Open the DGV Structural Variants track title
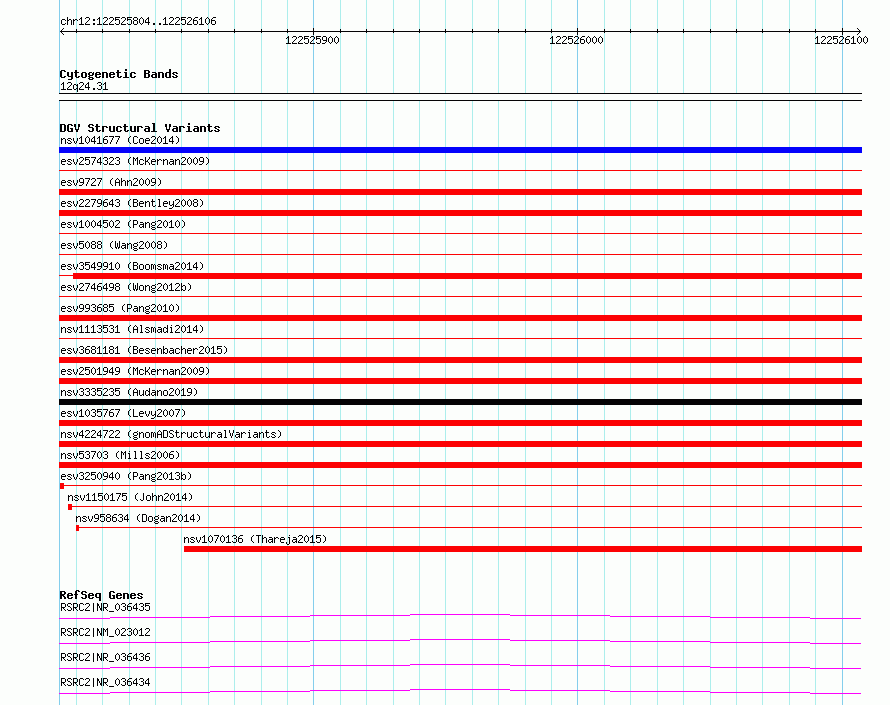Viewport: 890px width, 705px height. (140, 128)
